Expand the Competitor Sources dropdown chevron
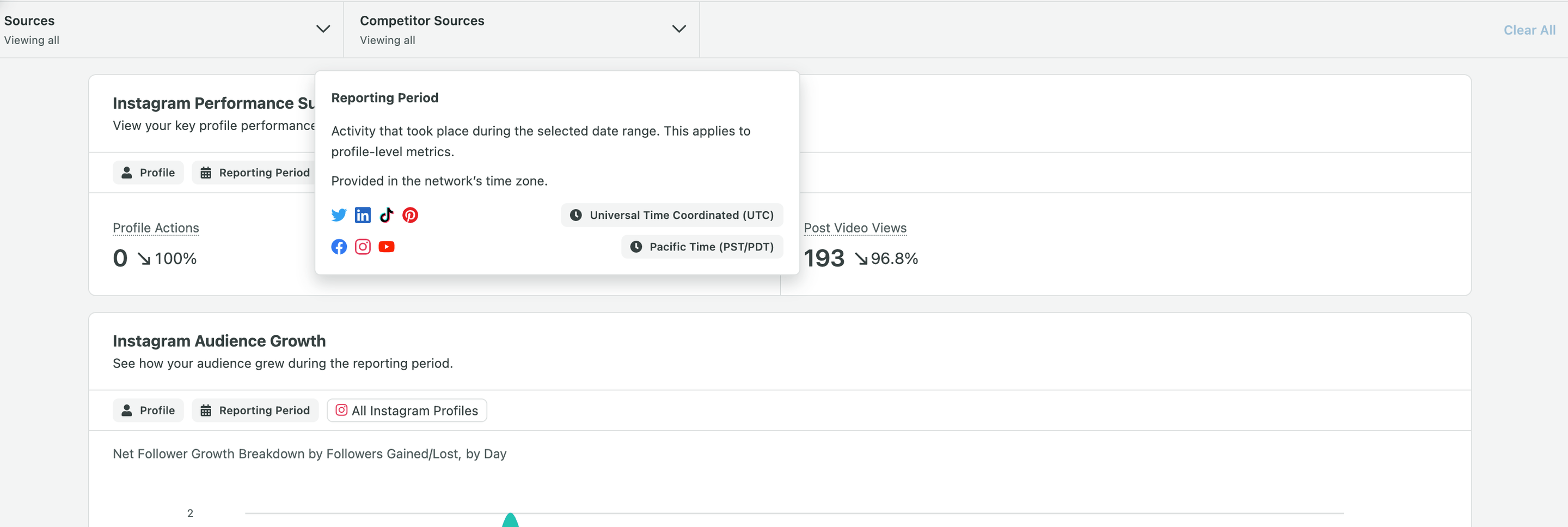1568x527 pixels. [x=679, y=29]
